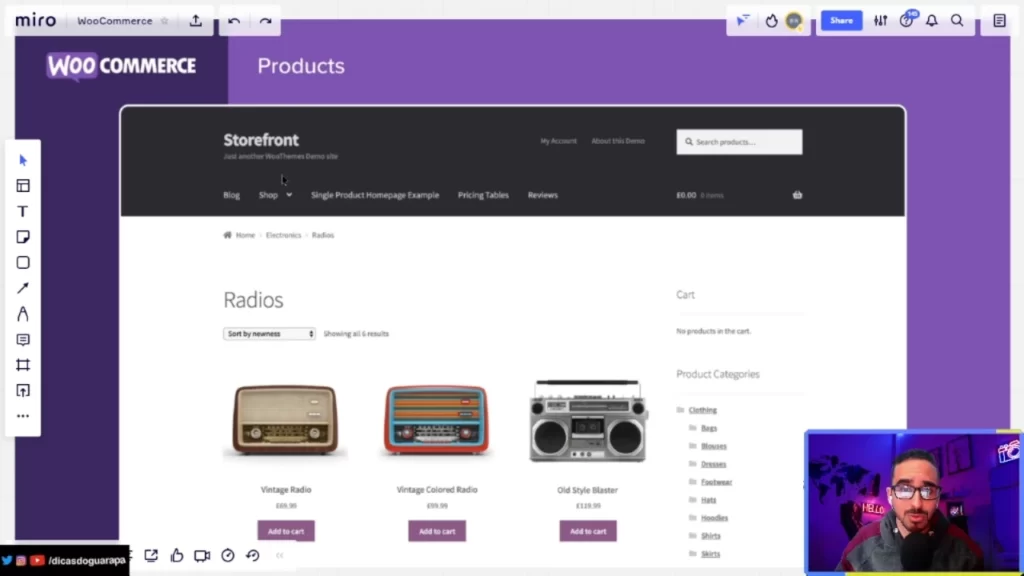Open the board search magnifier

957,21
